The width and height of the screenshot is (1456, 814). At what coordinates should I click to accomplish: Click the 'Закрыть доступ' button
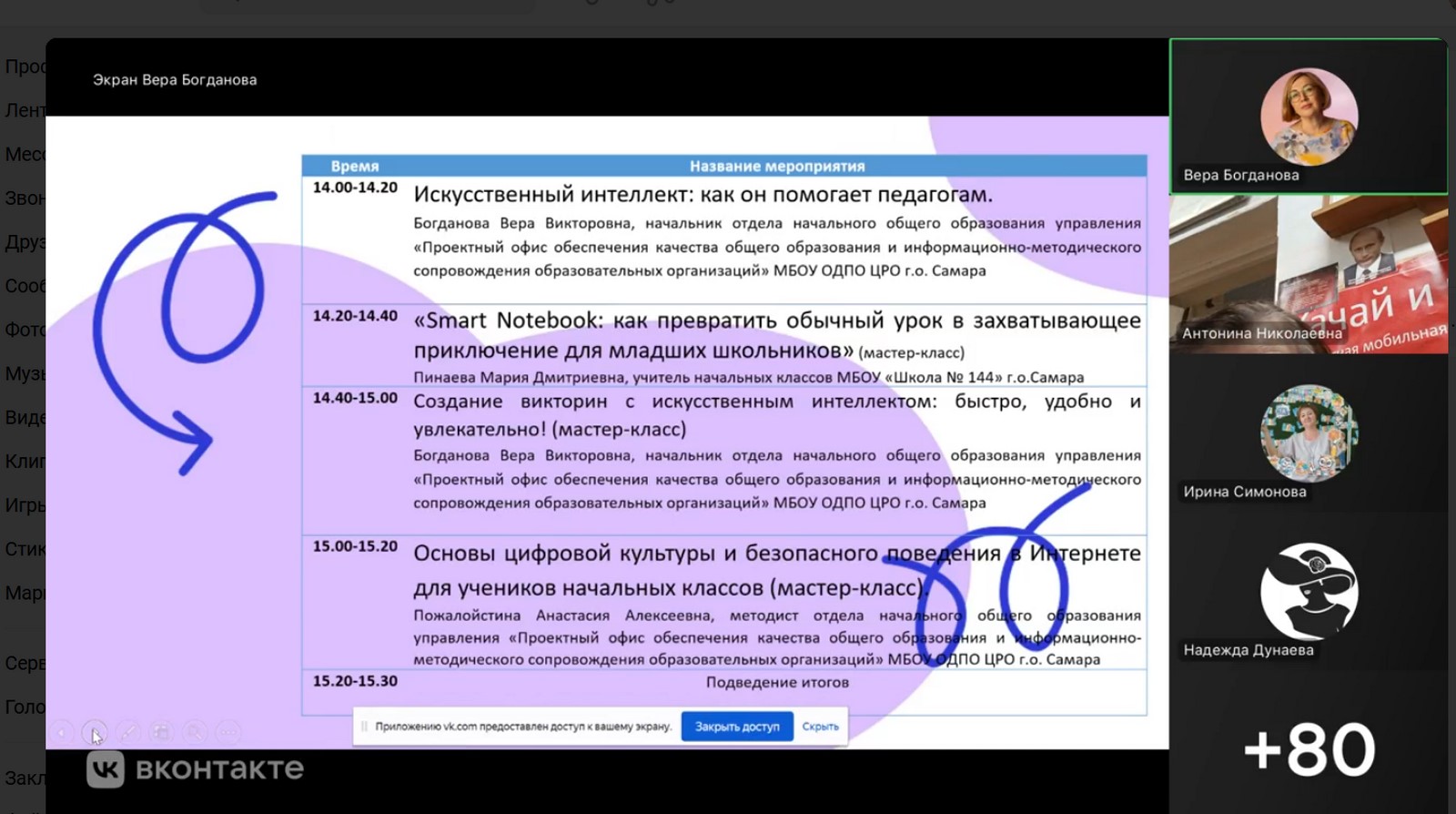(x=737, y=727)
